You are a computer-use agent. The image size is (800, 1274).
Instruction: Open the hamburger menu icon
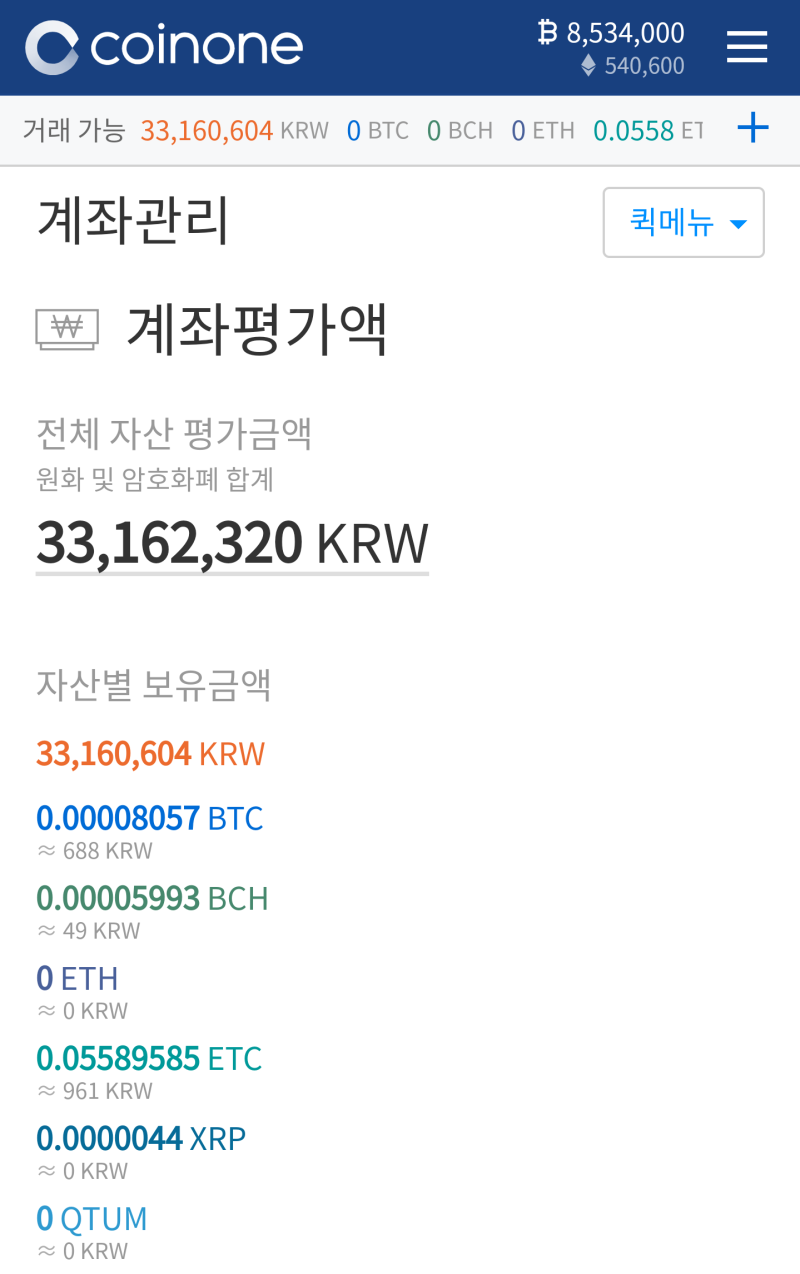click(747, 47)
